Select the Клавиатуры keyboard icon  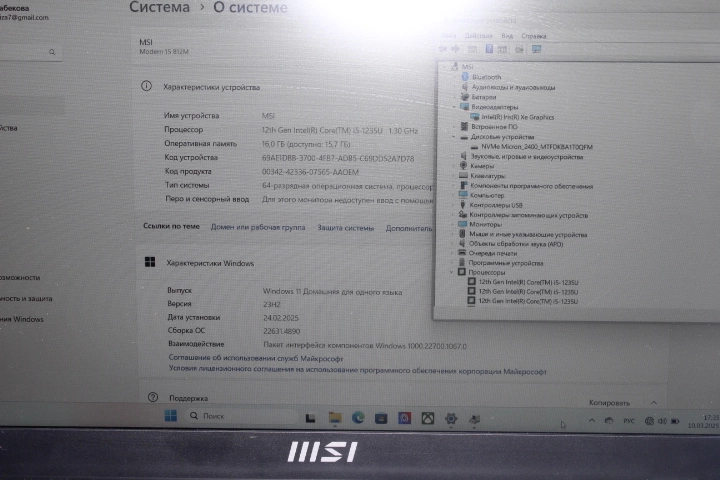point(463,175)
